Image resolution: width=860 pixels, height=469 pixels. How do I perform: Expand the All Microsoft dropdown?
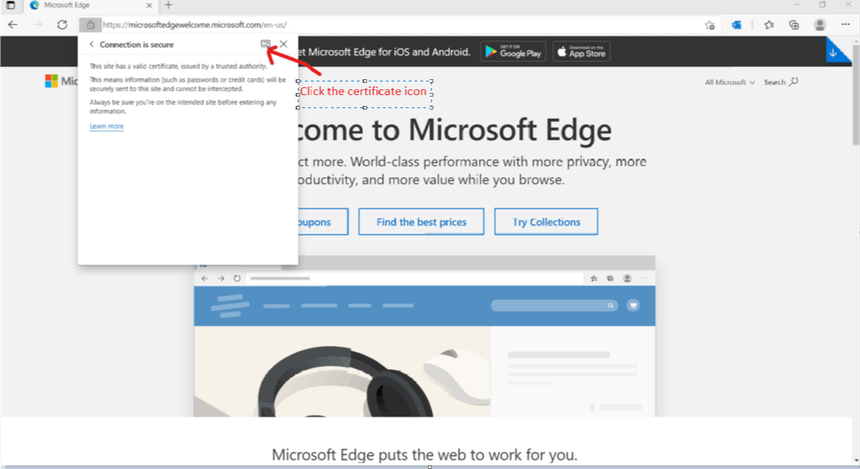(x=730, y=82)
